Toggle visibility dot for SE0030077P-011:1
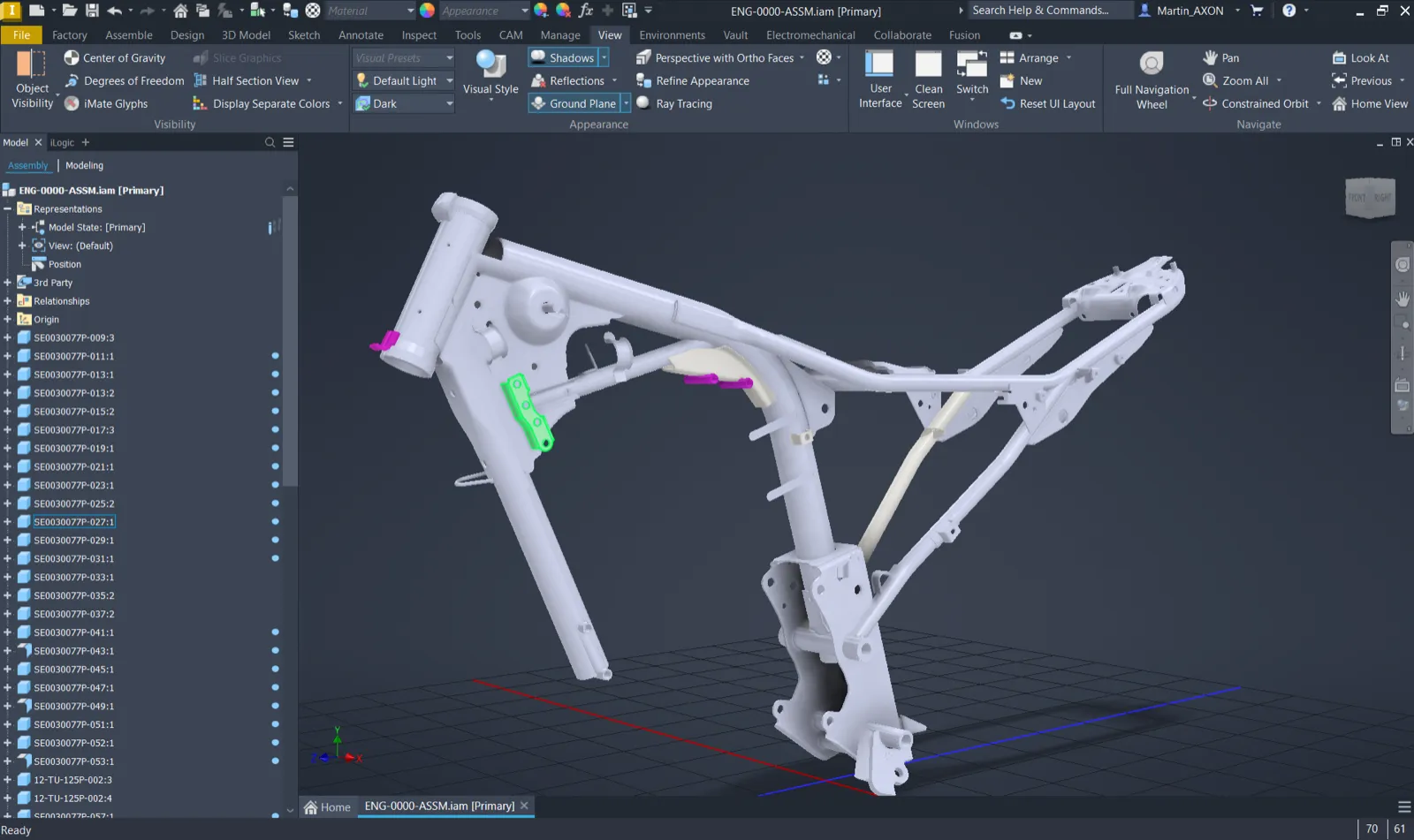 (275, 356)
